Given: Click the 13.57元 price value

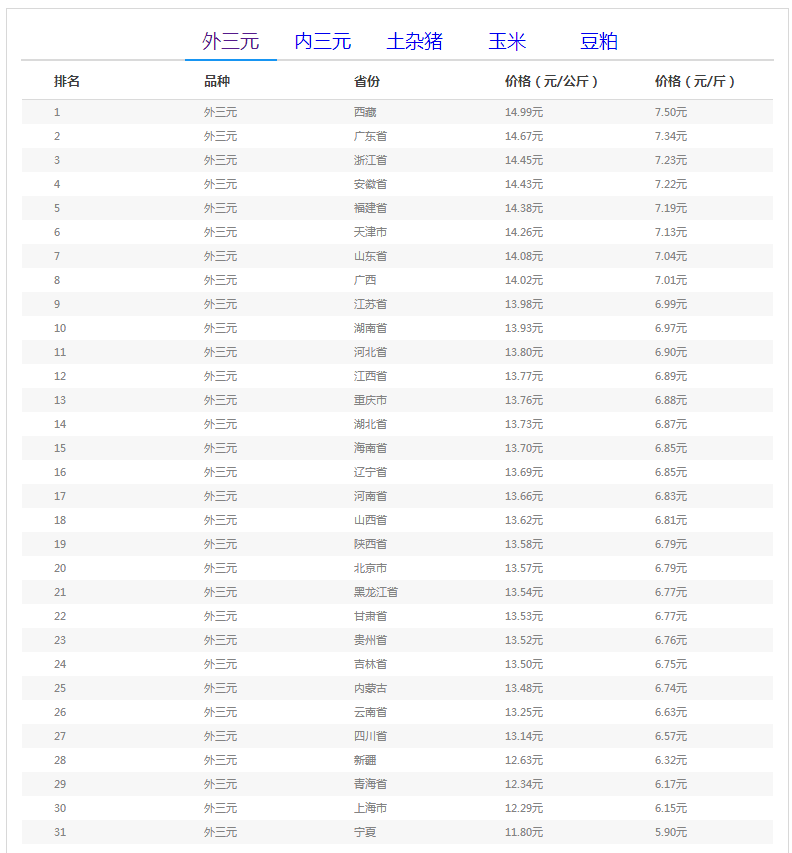Looking at the screenshot, I should pyautogui.click(x=524, y=568).
